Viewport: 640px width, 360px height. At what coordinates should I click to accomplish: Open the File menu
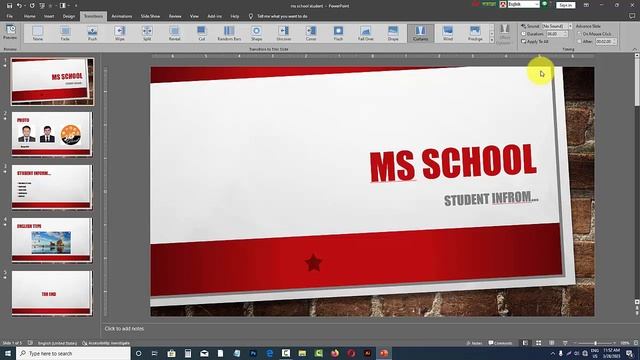(9, 16)
